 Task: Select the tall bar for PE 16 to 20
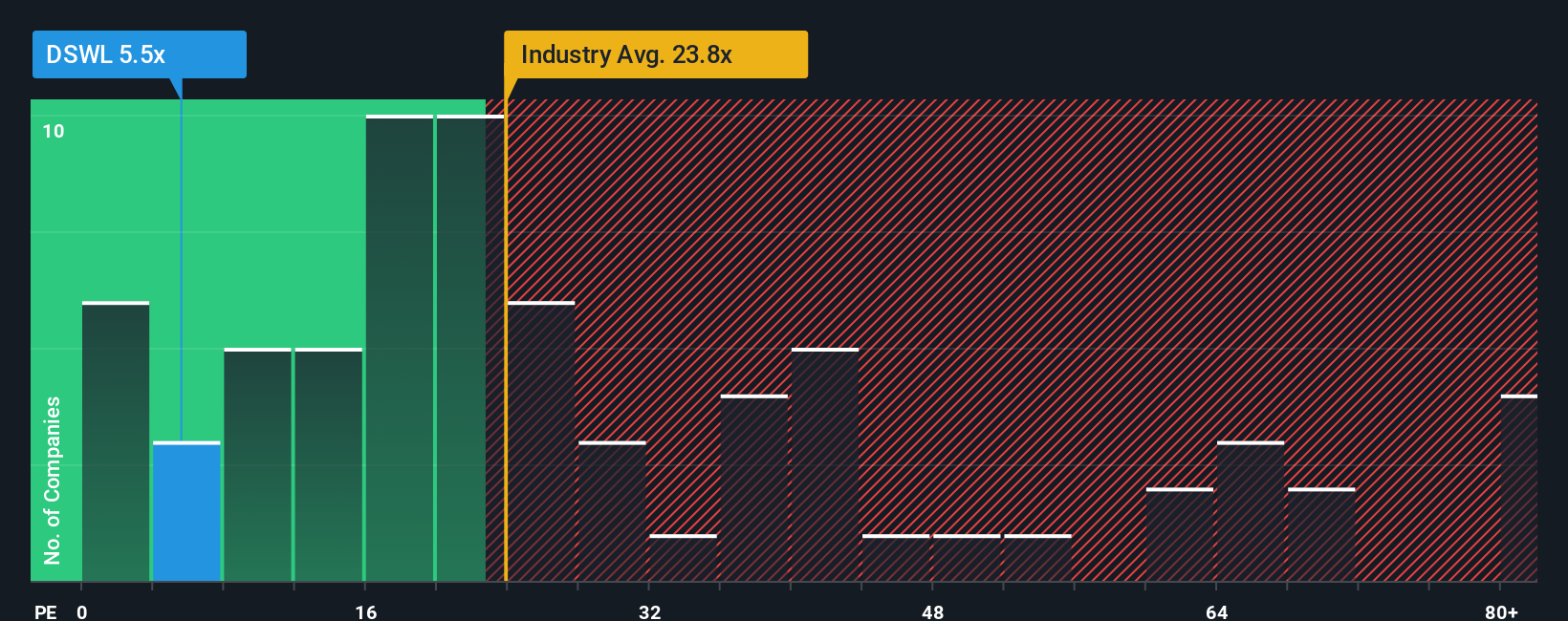click(x=400, y=348)
